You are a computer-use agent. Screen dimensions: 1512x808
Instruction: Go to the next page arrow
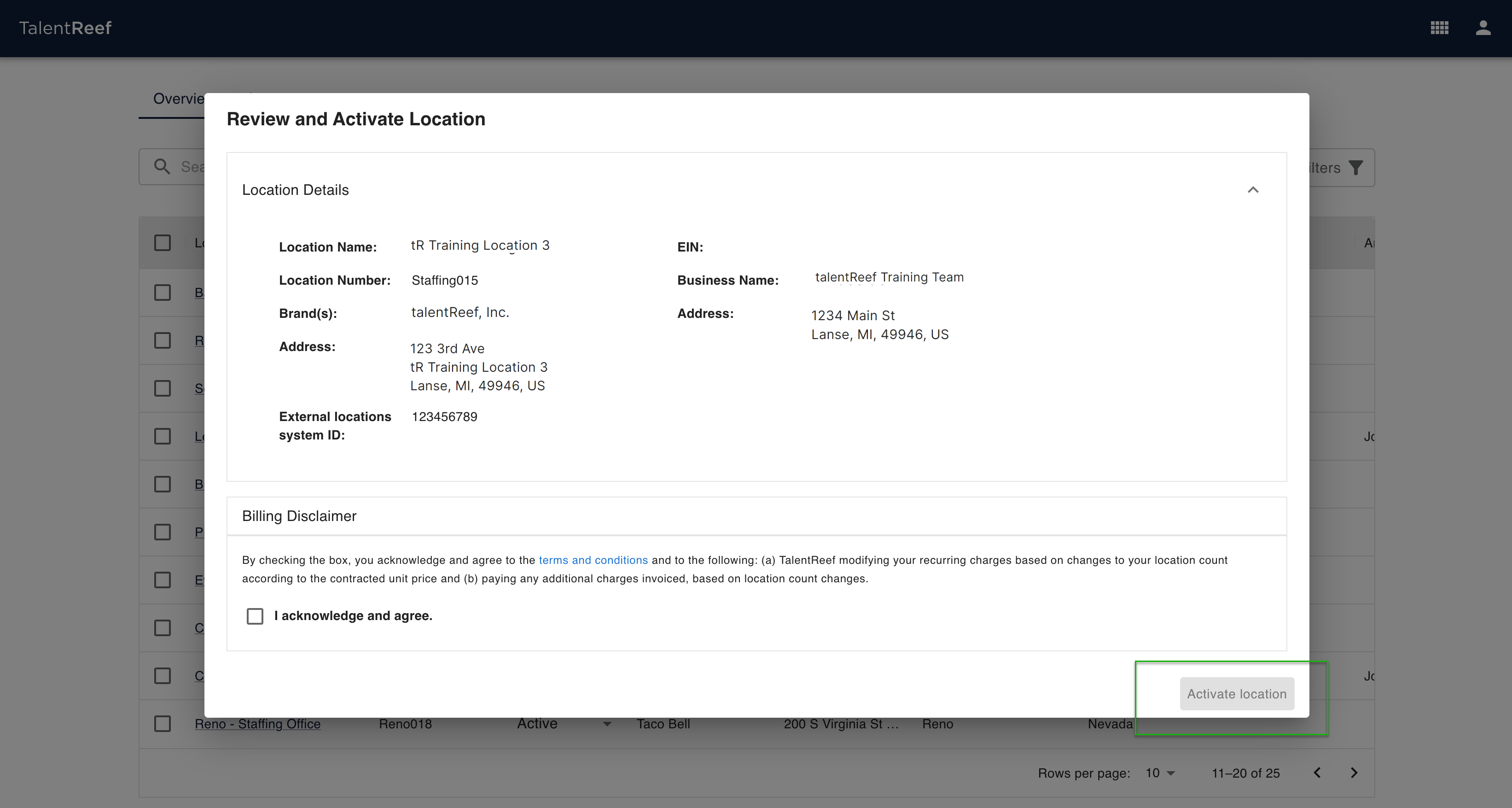pyautogui.click(x=1354, y=773)
